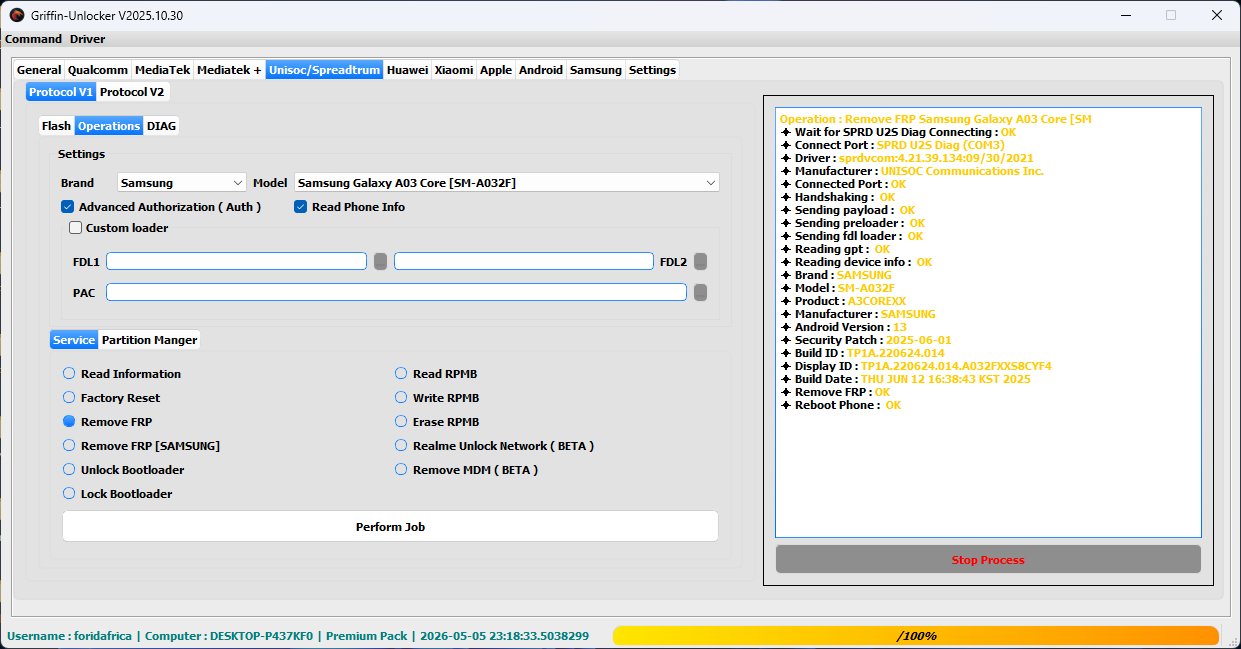Switch to the Partition Manger tab
This screenshot has height=649, width=1241.
point(150,340)
